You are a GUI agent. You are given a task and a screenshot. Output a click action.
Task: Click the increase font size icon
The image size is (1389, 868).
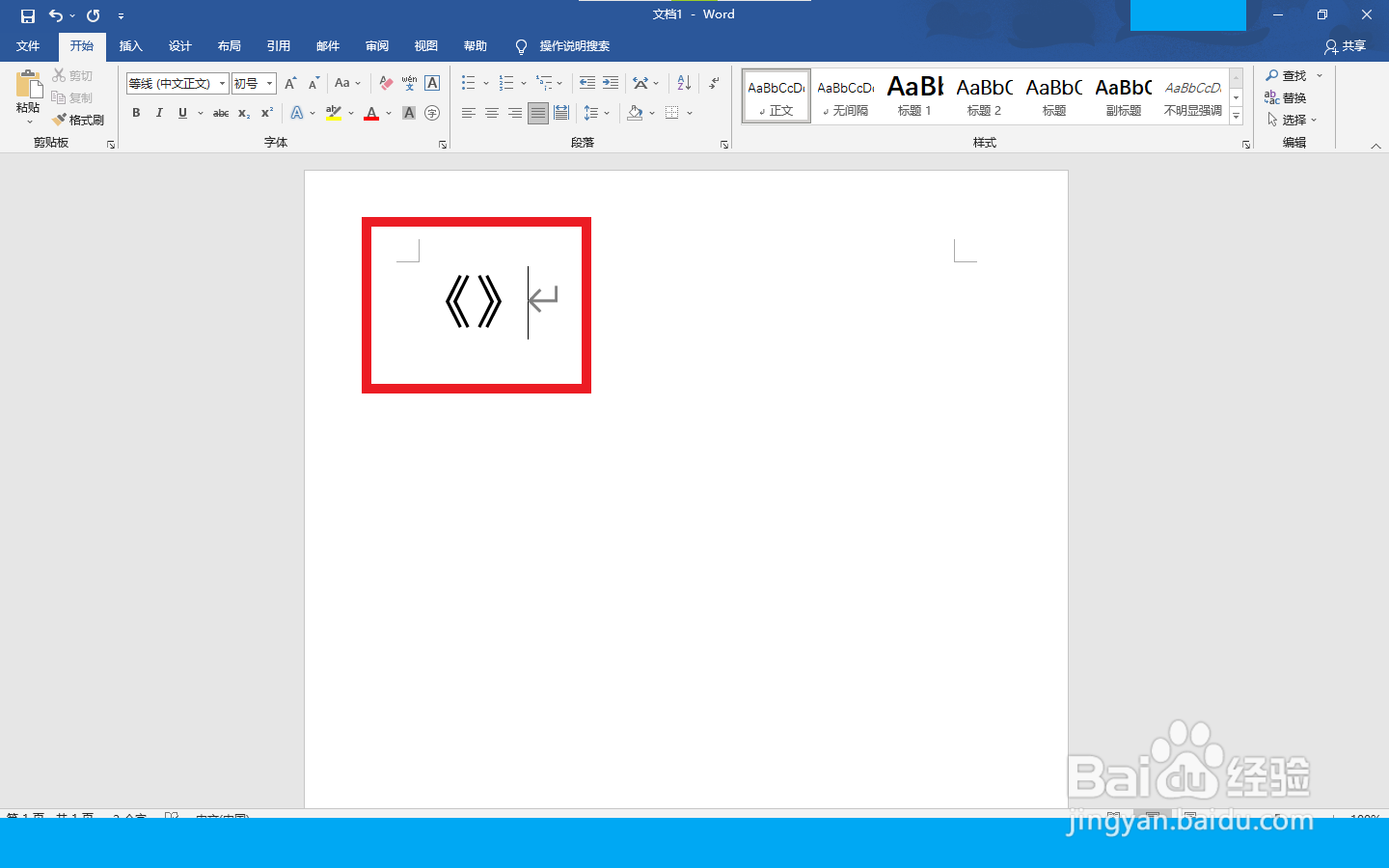coord(290,84)
